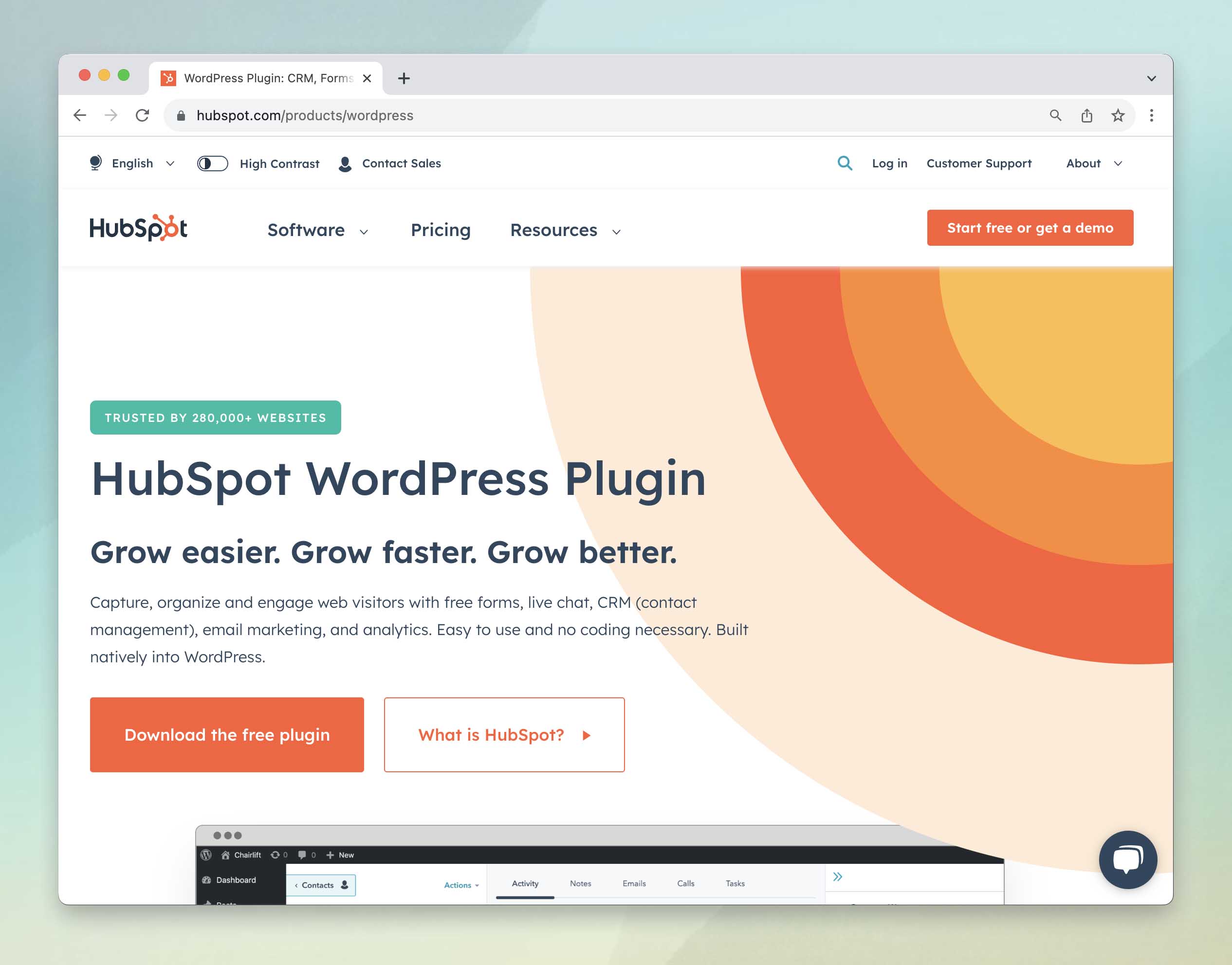The height and width of the screenshot is (965, 1232).
Task: Click the New item in preview admin bar
Action: tap(340, 855)
